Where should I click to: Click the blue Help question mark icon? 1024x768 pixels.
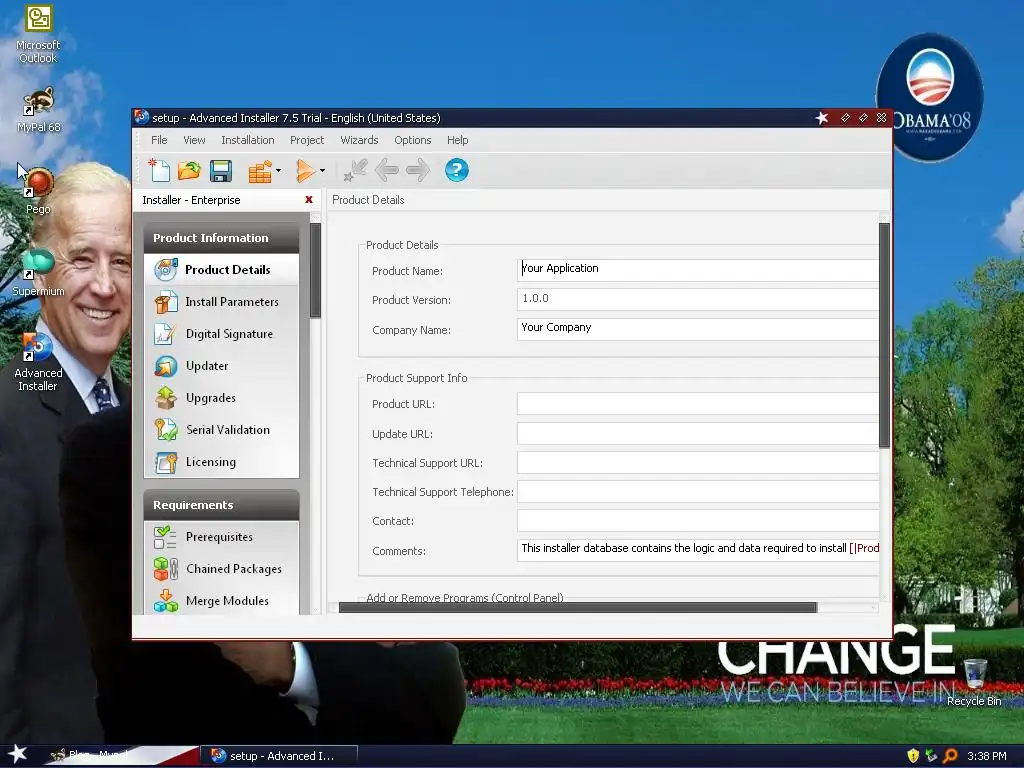pyautogui.click(x=456, y=170)
